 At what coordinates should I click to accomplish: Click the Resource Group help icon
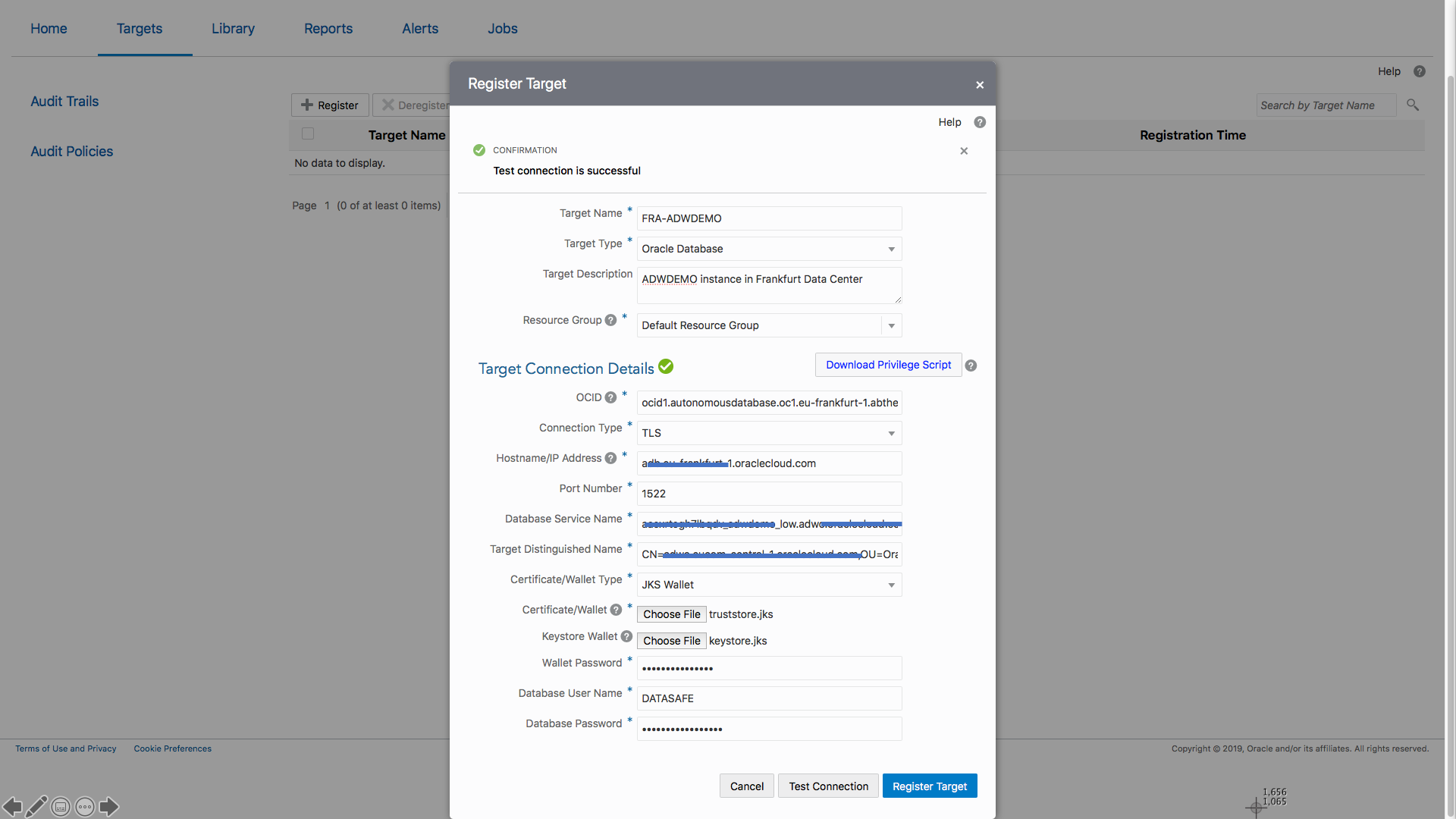(x=610, y=320)
